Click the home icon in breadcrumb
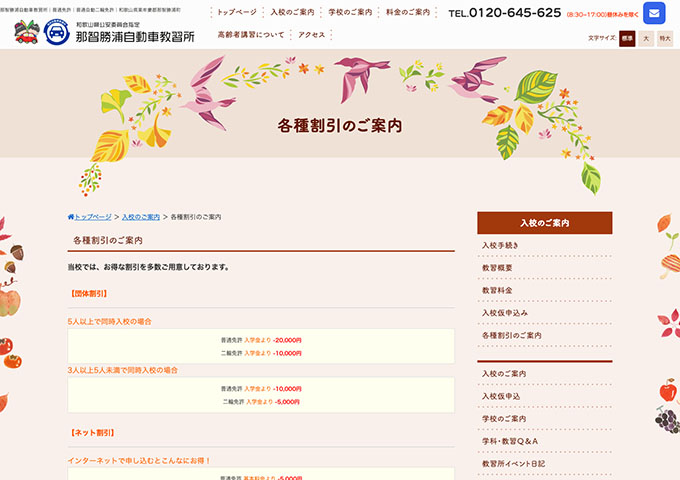 tap(71, 217)
